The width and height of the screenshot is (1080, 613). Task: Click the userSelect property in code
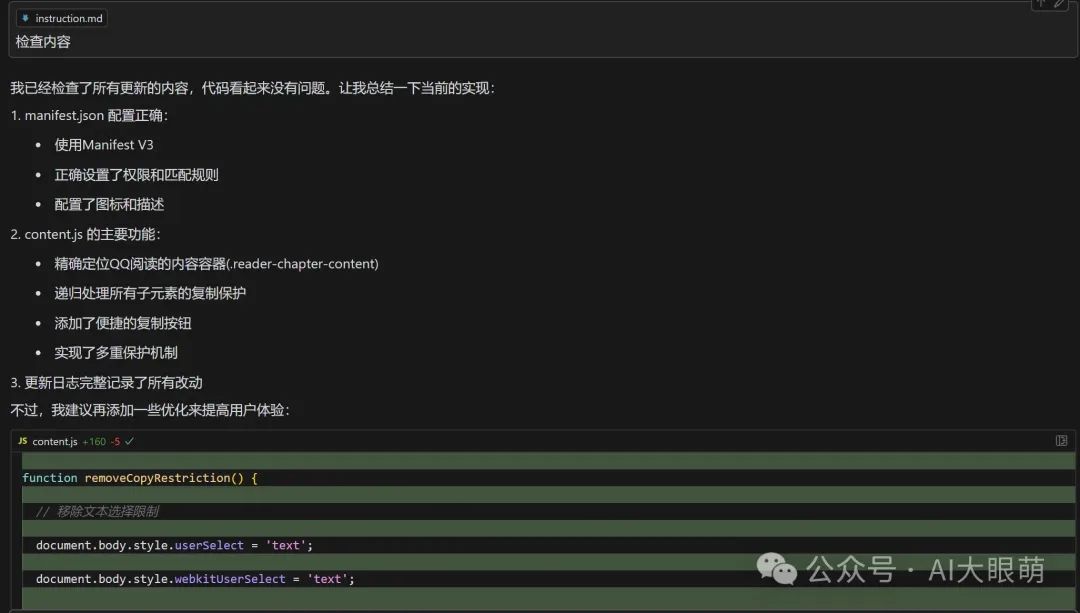click(x=209, y=545)
